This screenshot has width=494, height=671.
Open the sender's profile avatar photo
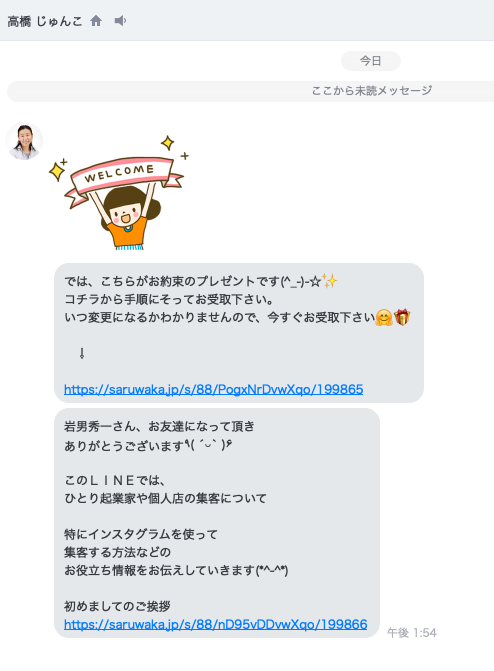coord(24,141)
